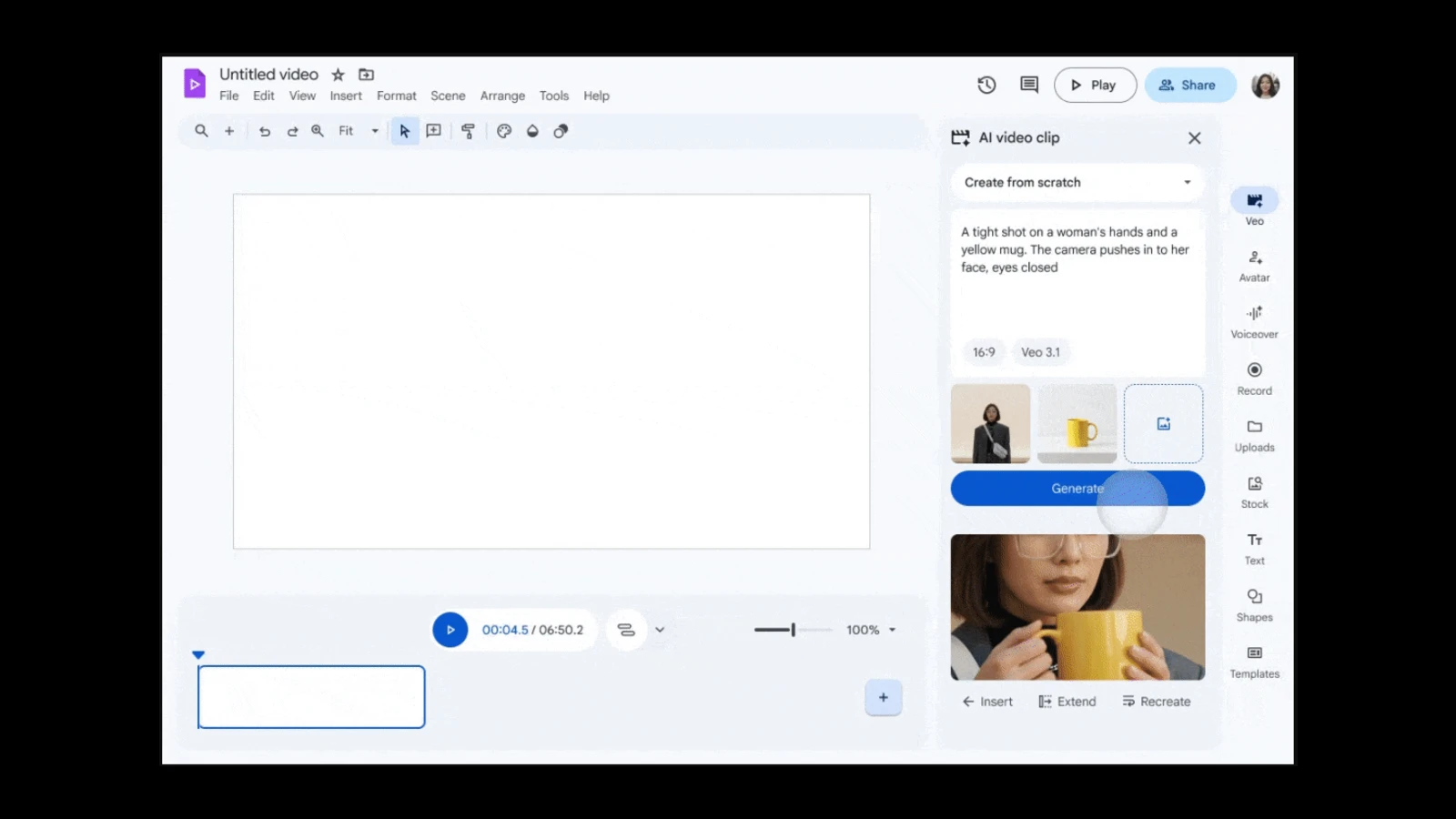The height and width of the screenshot is (819, 1456).
Task: Click the blue Generate button
Action: (x=1077, y=489)
